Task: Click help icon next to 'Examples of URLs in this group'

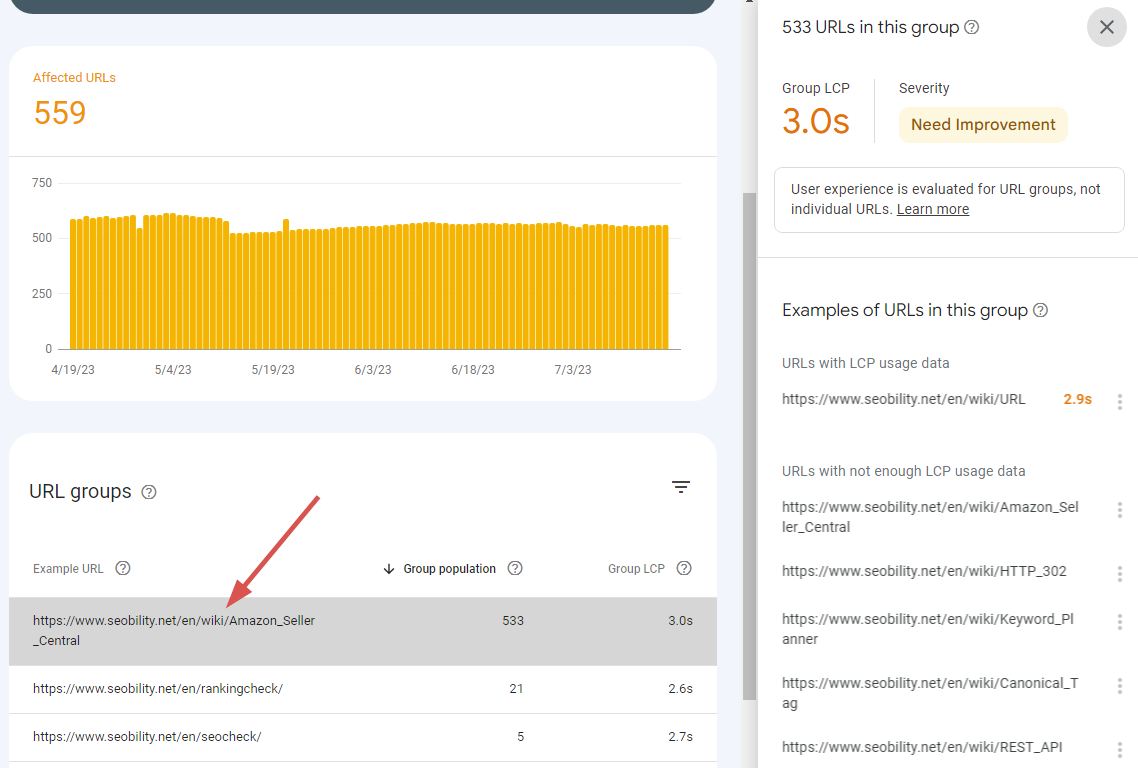Action: 1040,310
